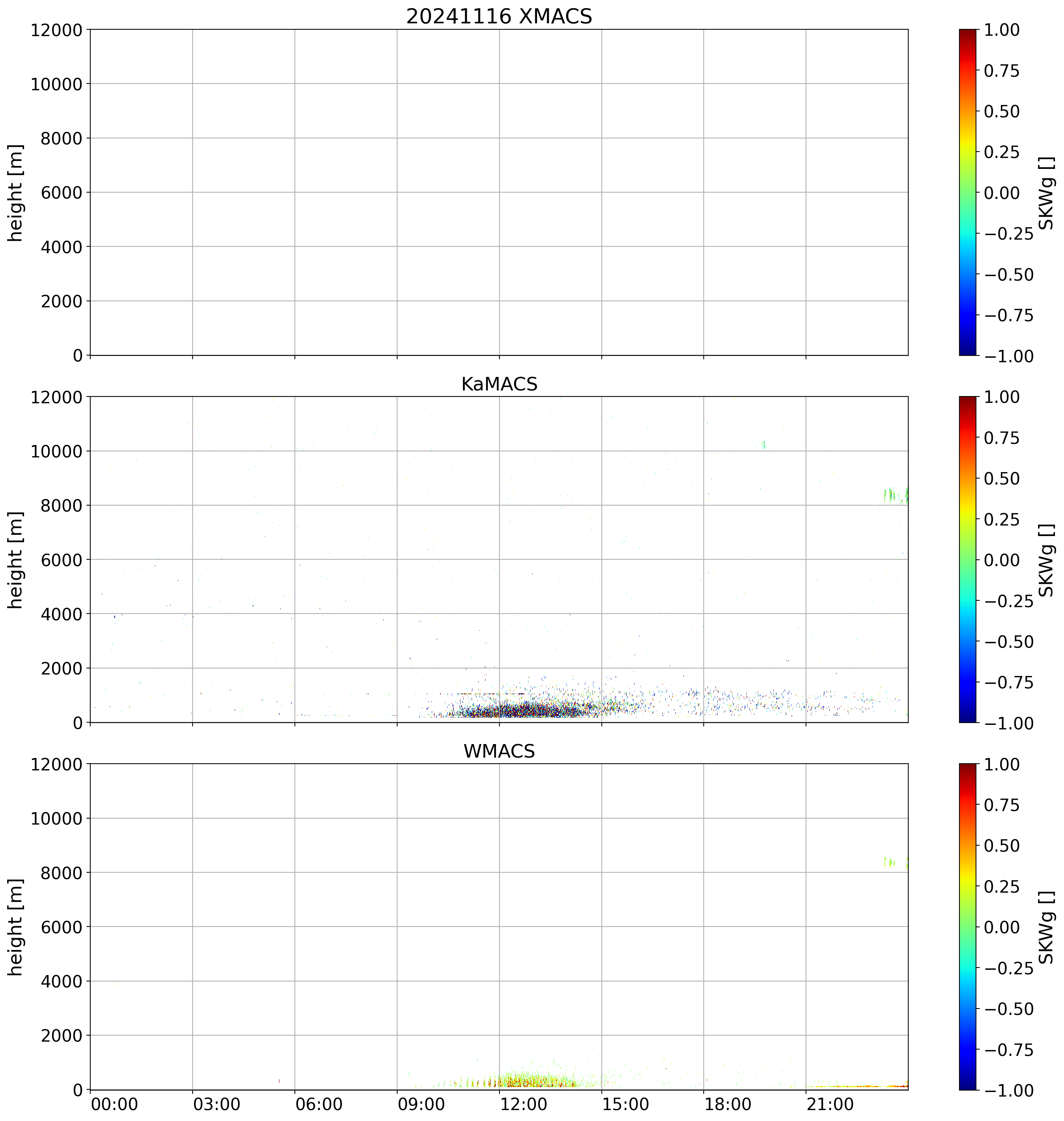Click the 00:00 x-axis tick label
The height and width of the screenshot is (1121, 1064).
[x=115, y=1104]
